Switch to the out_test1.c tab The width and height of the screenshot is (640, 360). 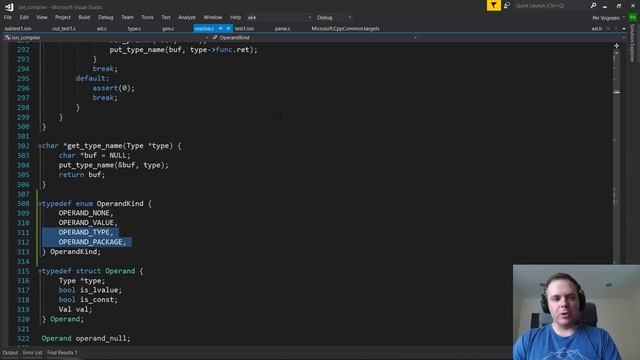coord(64,29)
